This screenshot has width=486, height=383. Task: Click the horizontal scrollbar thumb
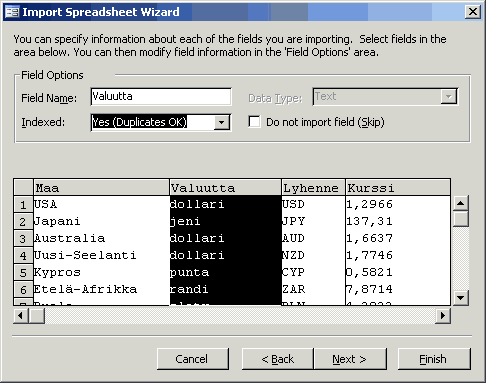click(x=37, y=315)
